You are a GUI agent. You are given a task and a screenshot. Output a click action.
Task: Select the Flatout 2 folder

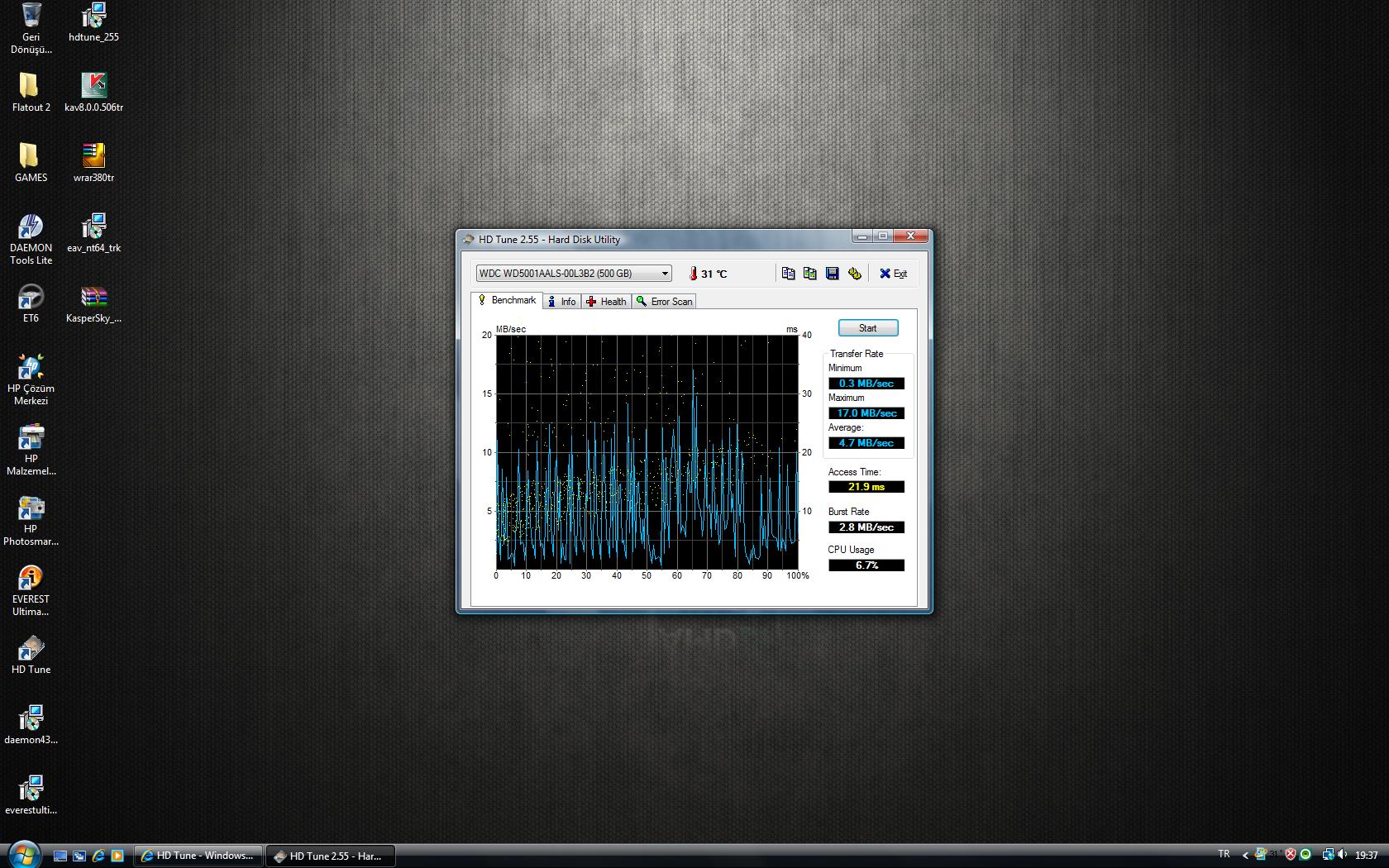tap(31, 93)
